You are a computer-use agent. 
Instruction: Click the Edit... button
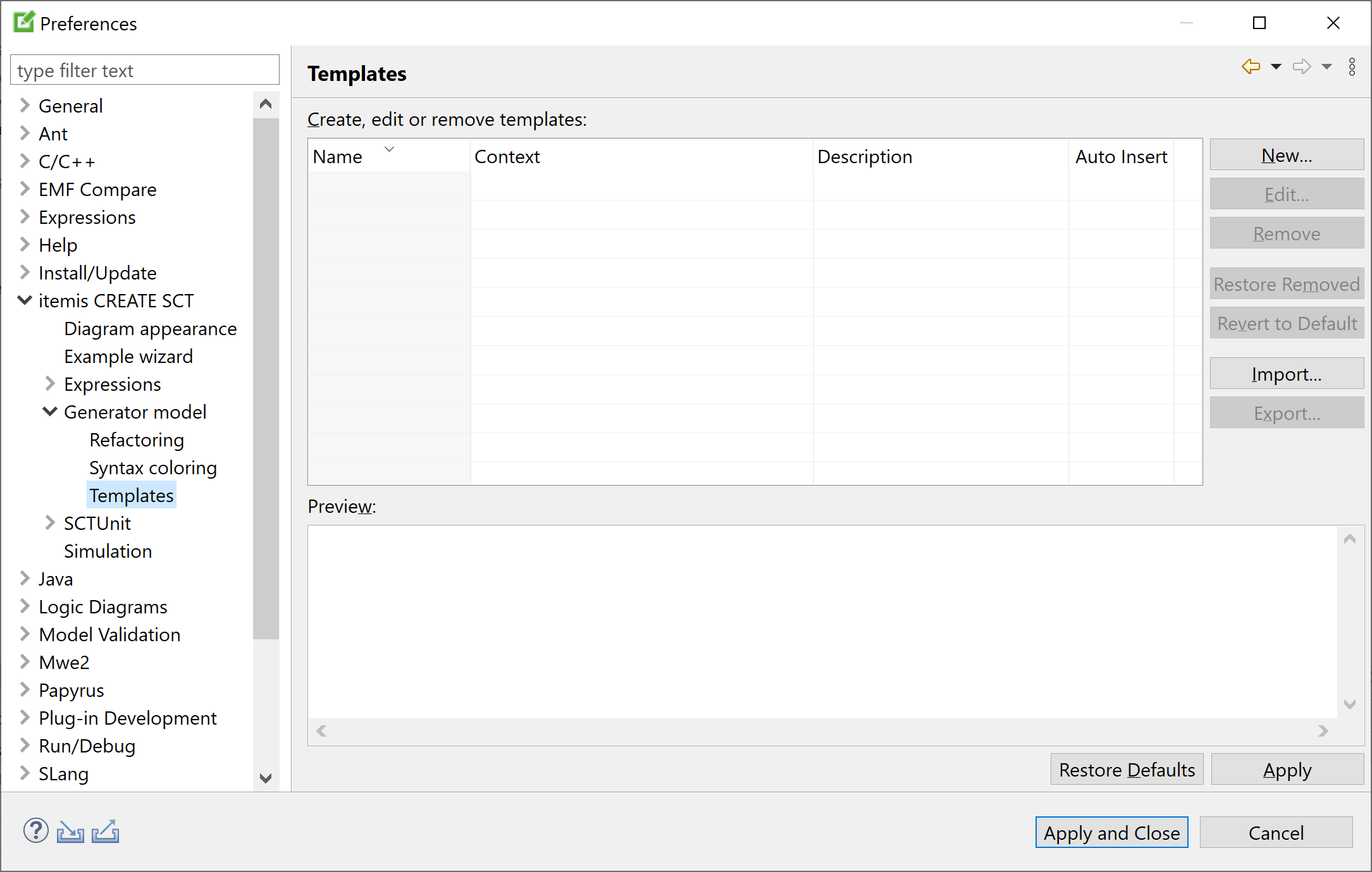pyautogui.click(x=1287, y=194)
